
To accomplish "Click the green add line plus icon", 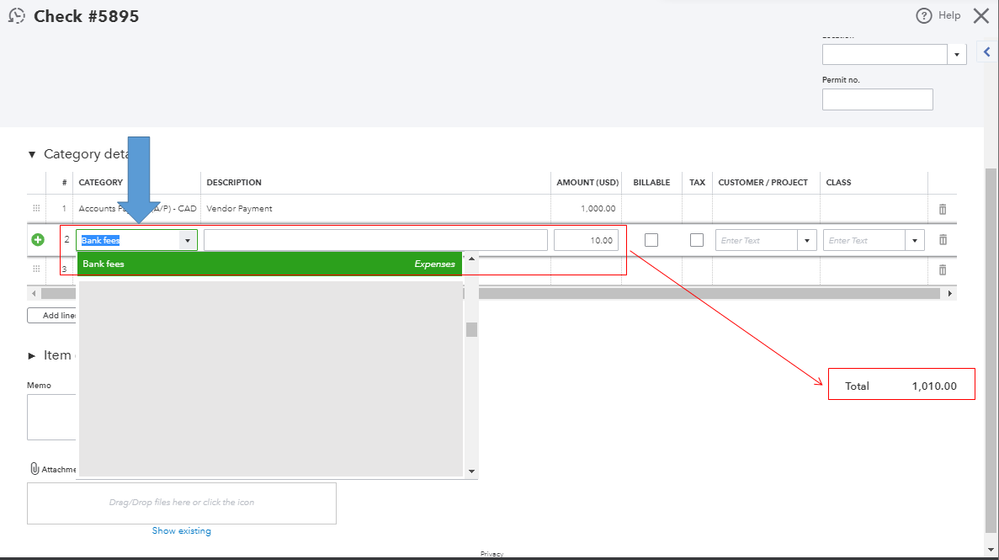I will 38,240.
